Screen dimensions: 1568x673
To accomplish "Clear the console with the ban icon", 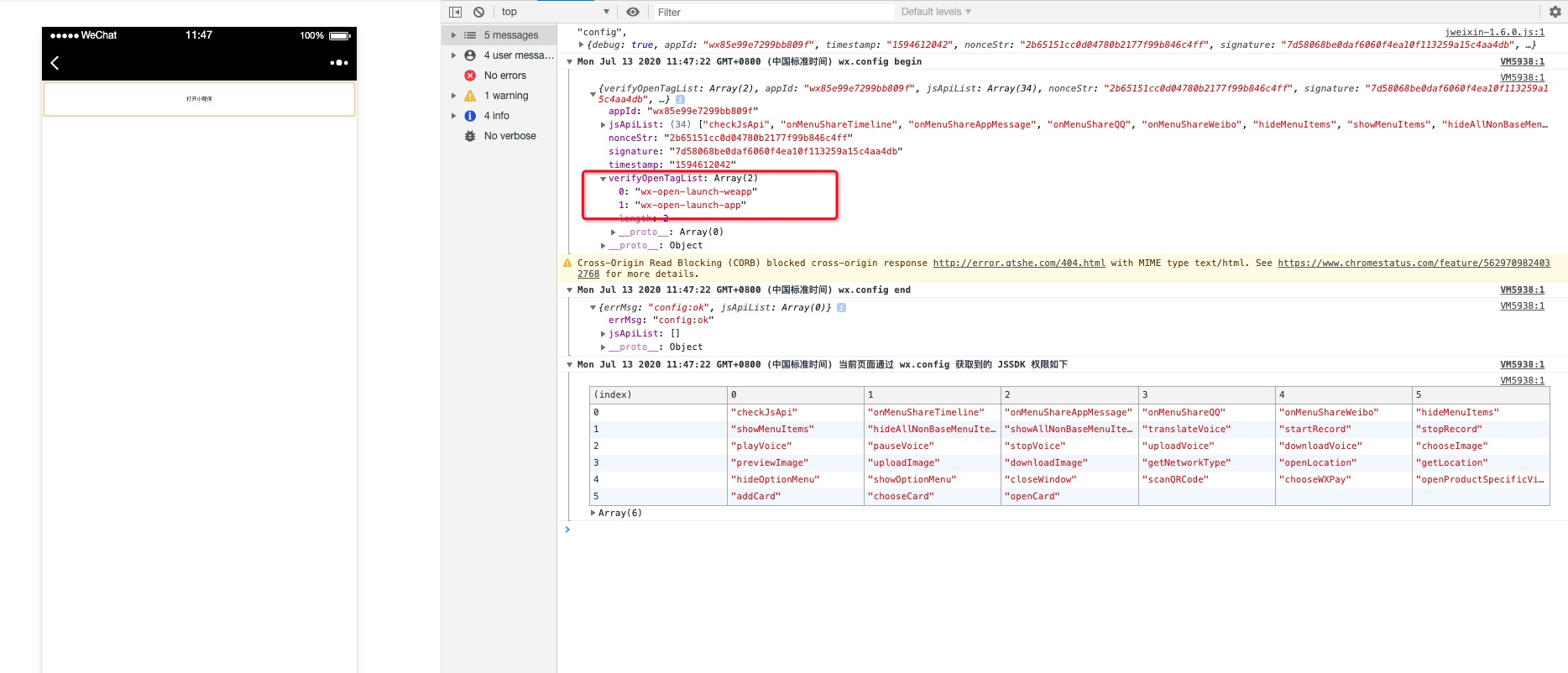I will (x=478, y=12).
